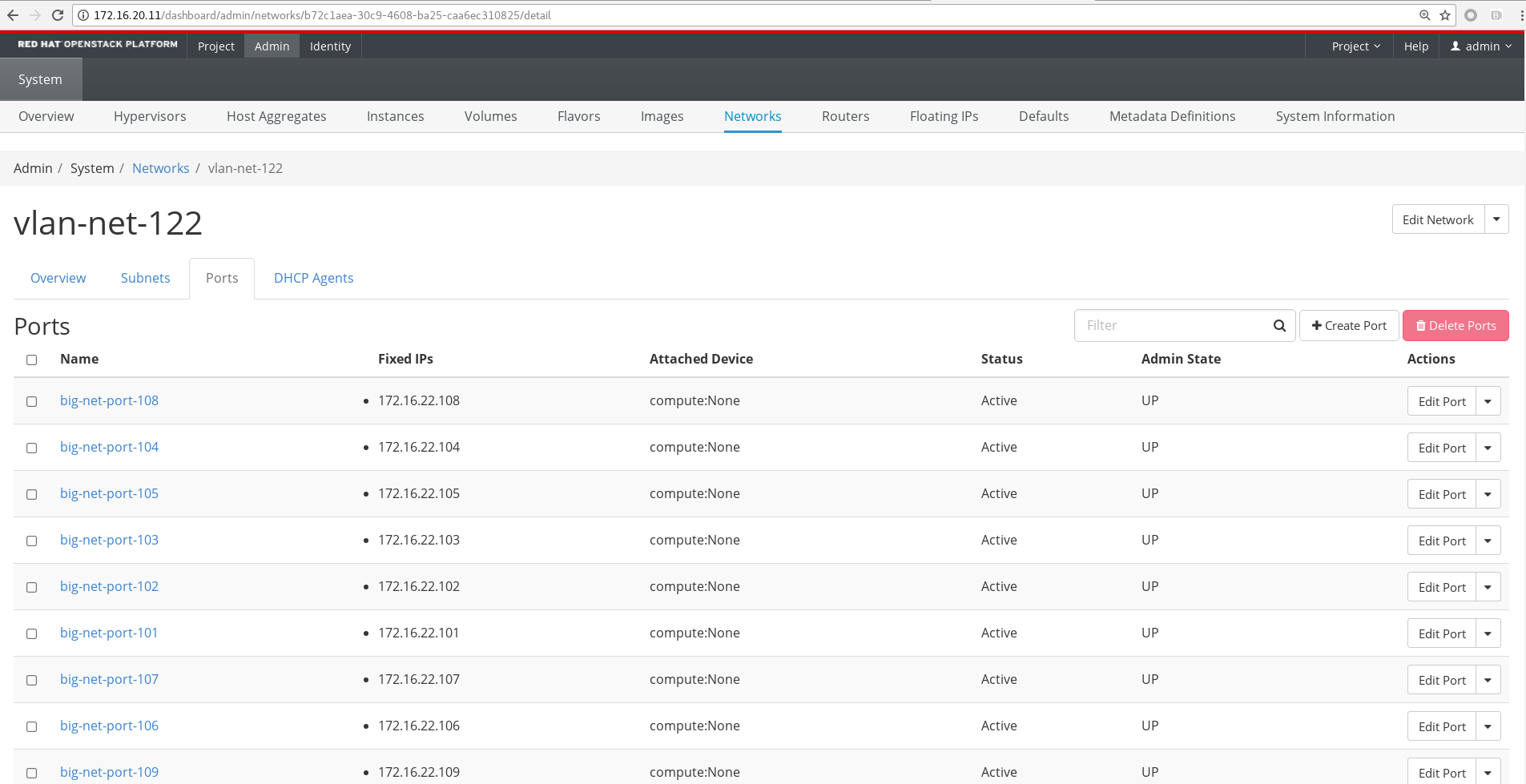Viewport: 1526px width, 784px height.
Task: Click the Create Port button
Action: click(1349, 326)
